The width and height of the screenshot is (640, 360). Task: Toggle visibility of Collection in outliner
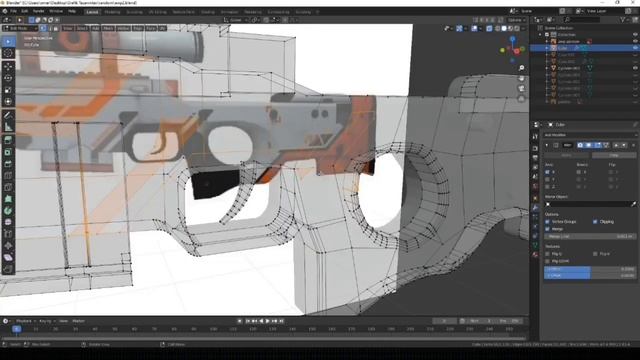pos(635,35)
